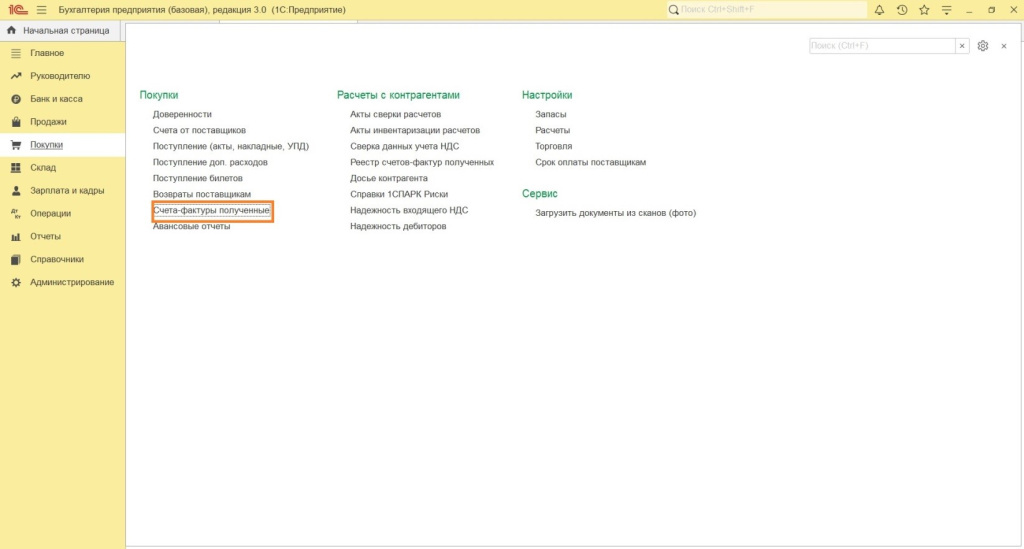Click the Администрирование gear icon in sidebar

[x=16, y=282]
